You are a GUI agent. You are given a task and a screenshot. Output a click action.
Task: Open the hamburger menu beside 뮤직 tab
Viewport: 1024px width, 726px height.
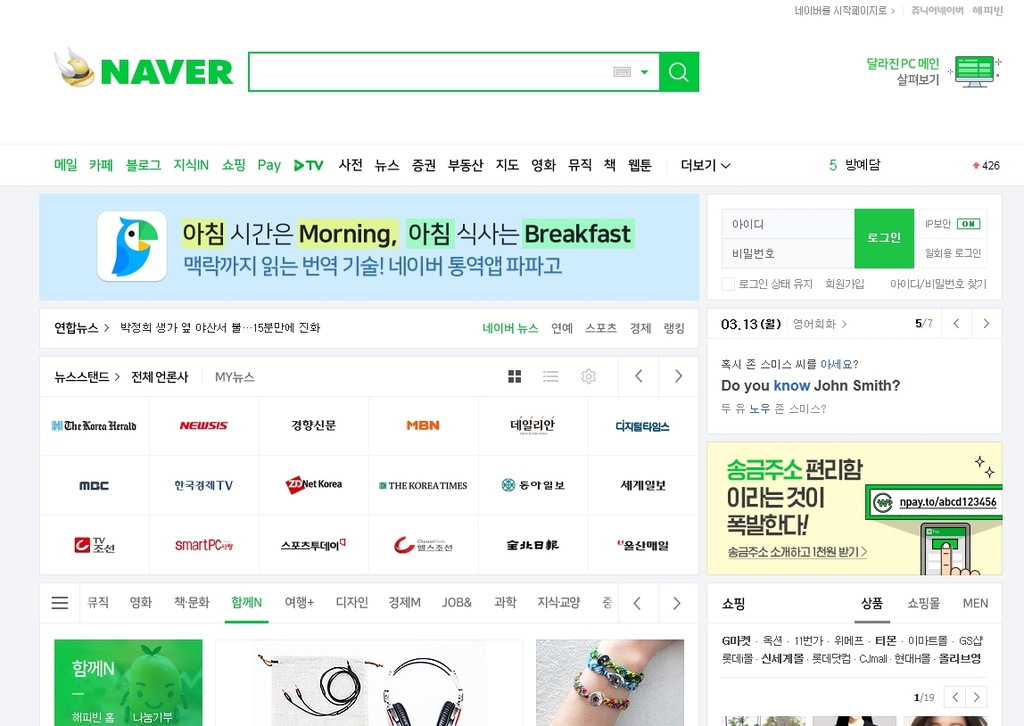59,603
